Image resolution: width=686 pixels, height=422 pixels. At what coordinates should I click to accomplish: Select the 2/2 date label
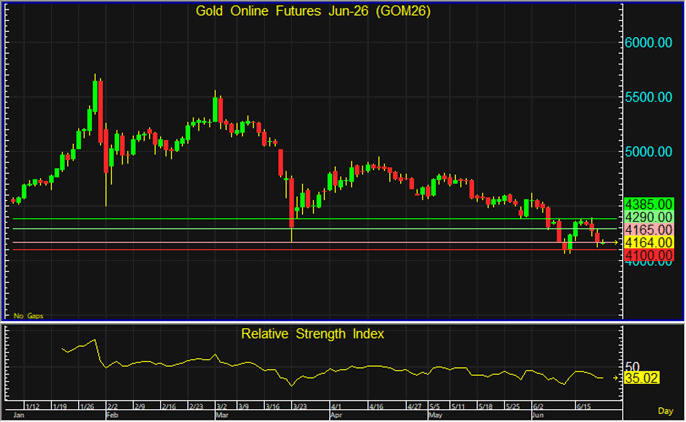click(x=112, y=407)
